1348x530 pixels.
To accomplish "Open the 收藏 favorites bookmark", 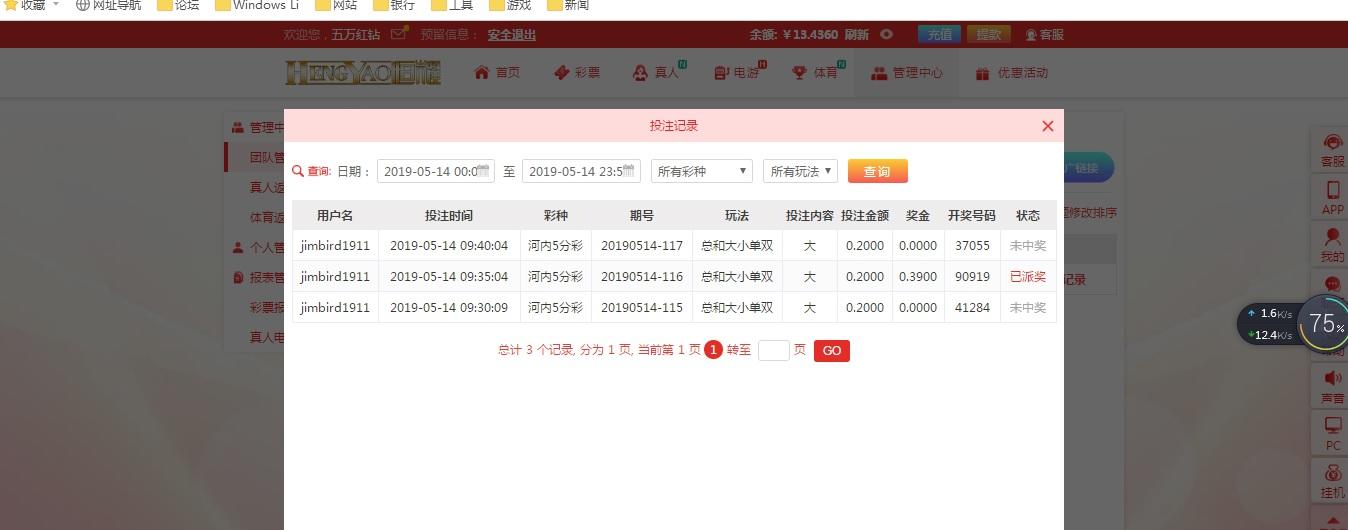I will click(x=26, y=5).
